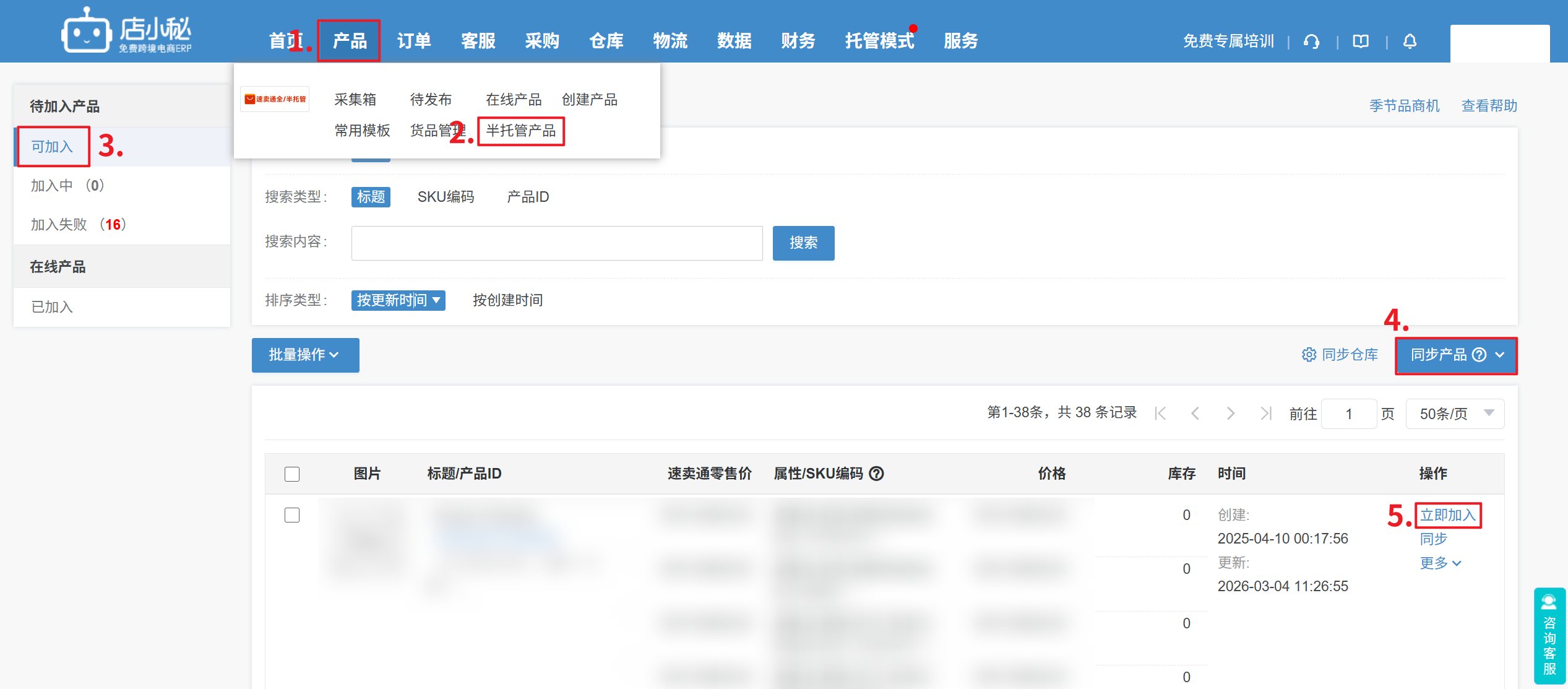The width and height of the screenshot is (1568, 689).
Task: Jump to first page arrow icon
Action: coord(1161,414)
